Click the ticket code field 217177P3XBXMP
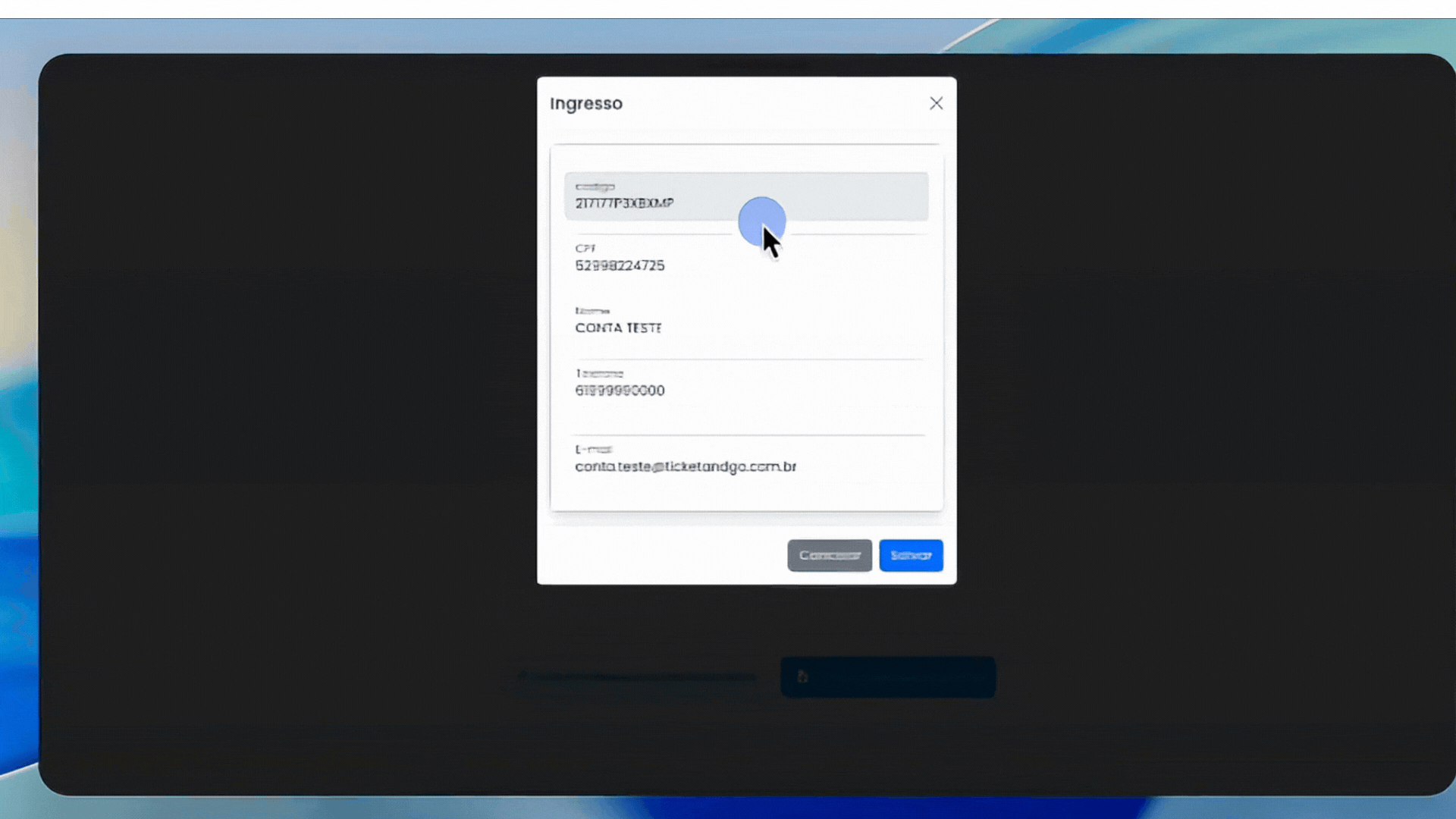The height and width of the screenshot is (819, 1456). point(746,196)
